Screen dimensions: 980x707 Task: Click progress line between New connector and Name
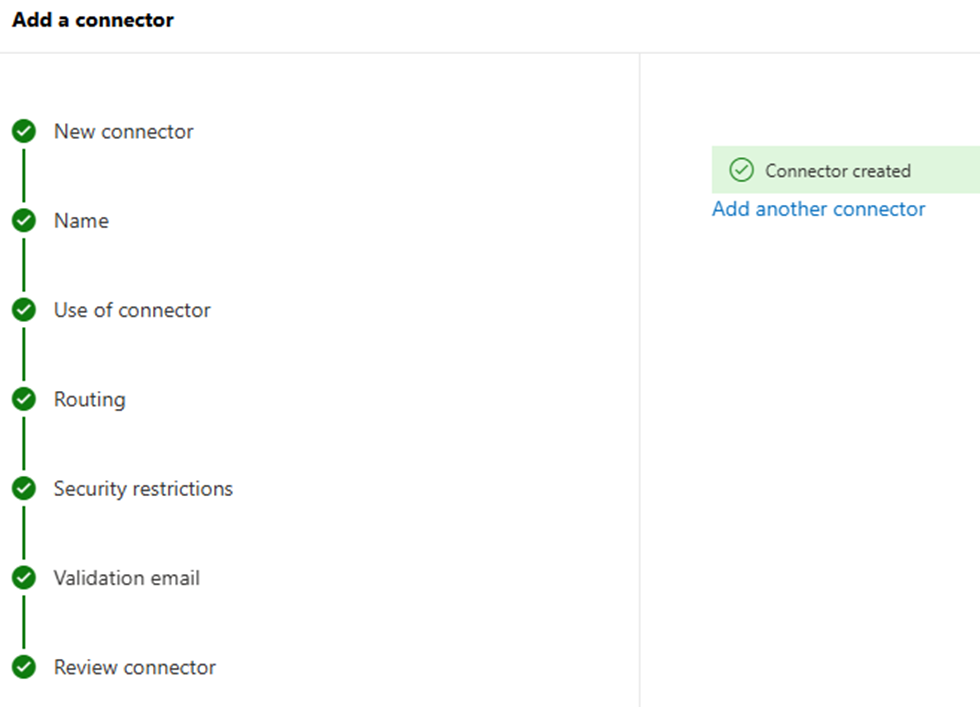pos(24,176)
